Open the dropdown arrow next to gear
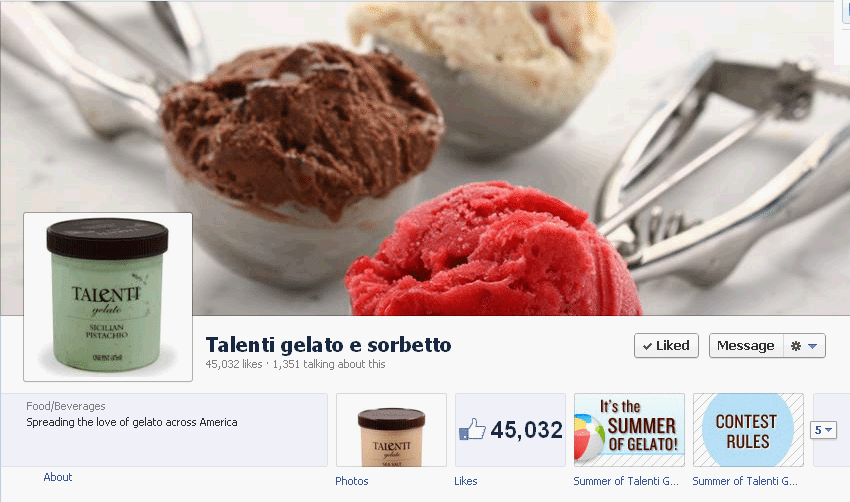Screen dimensions: 850x502 pos(812,346)
